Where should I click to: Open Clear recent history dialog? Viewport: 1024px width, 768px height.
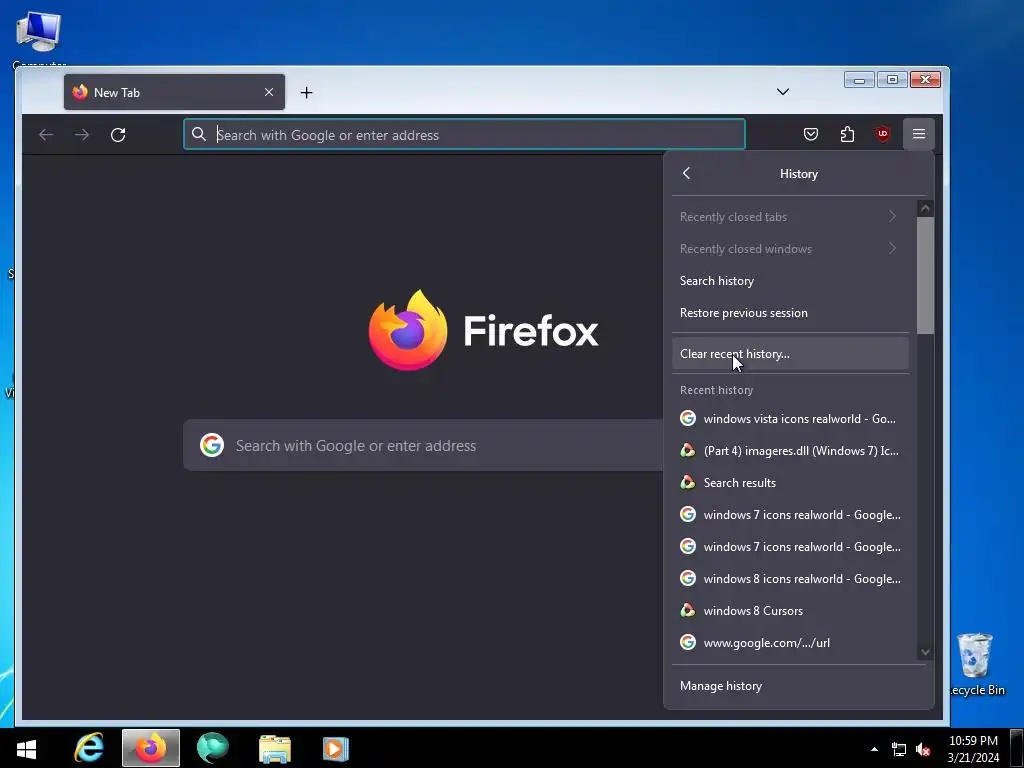790,354
